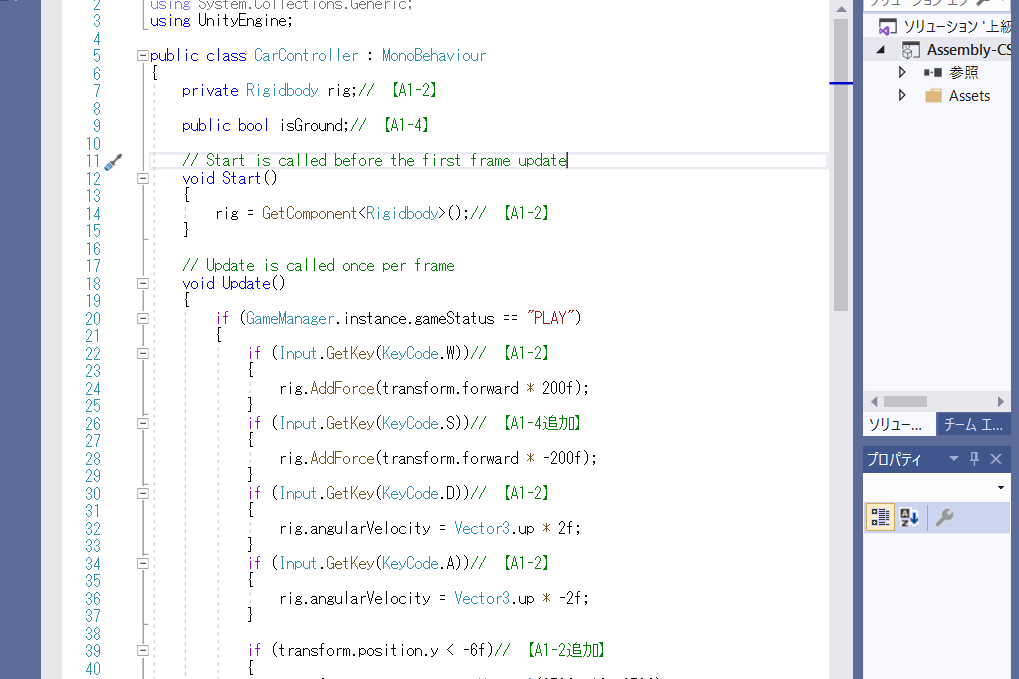Viewport: 1019px width, 679px height.
Task: Click line number 20 in the margin
Action: click(93, 319)
